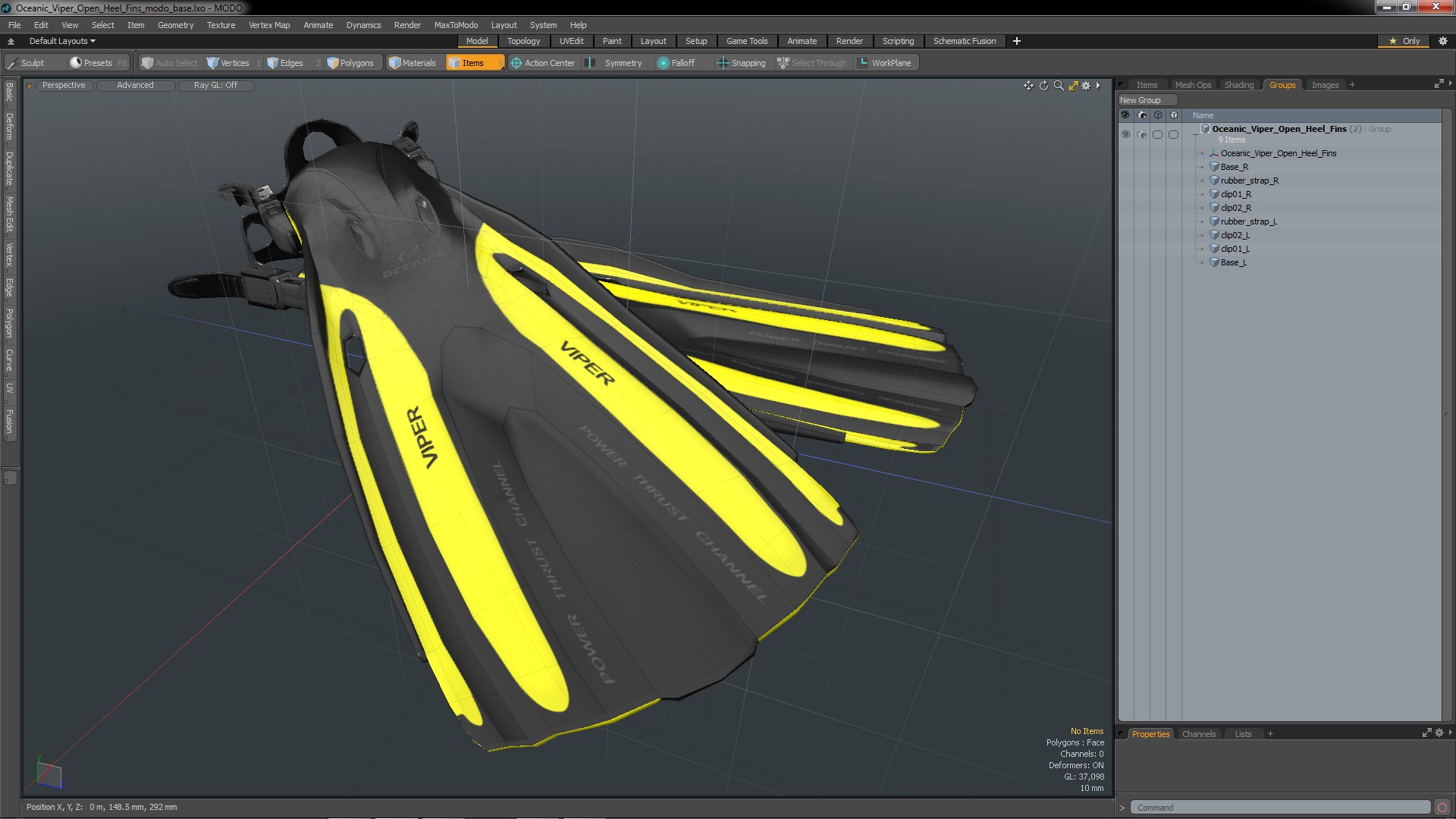Toggle the Only star button
This screenshot has height=819, width=1456.
pos(1403,41)
